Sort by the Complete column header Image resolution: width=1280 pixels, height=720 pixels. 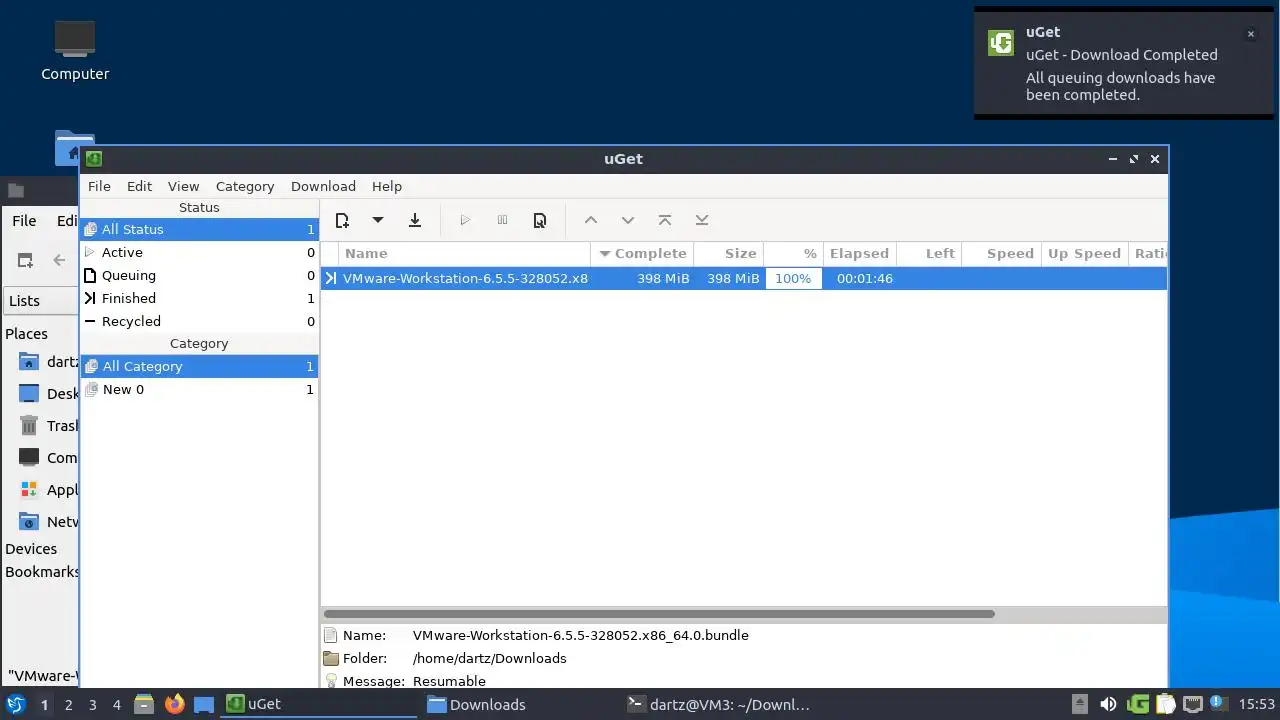642,253
